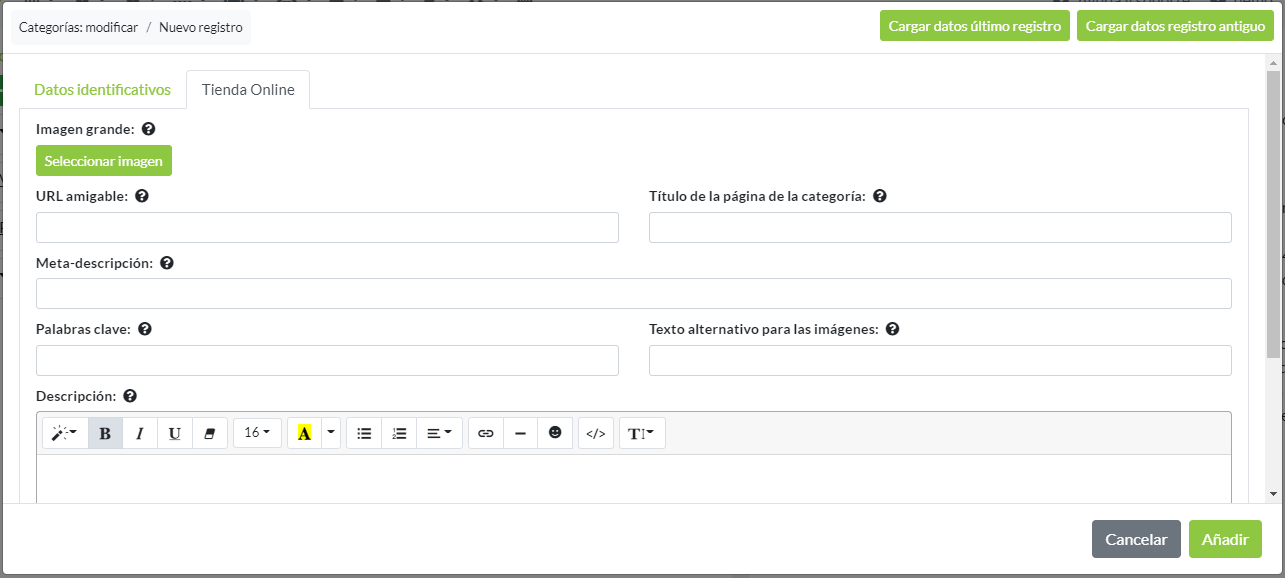The height and width of the screenshot is (578, 1285).
Task: Click the insert link icon
Action: [x=486, y=433]
